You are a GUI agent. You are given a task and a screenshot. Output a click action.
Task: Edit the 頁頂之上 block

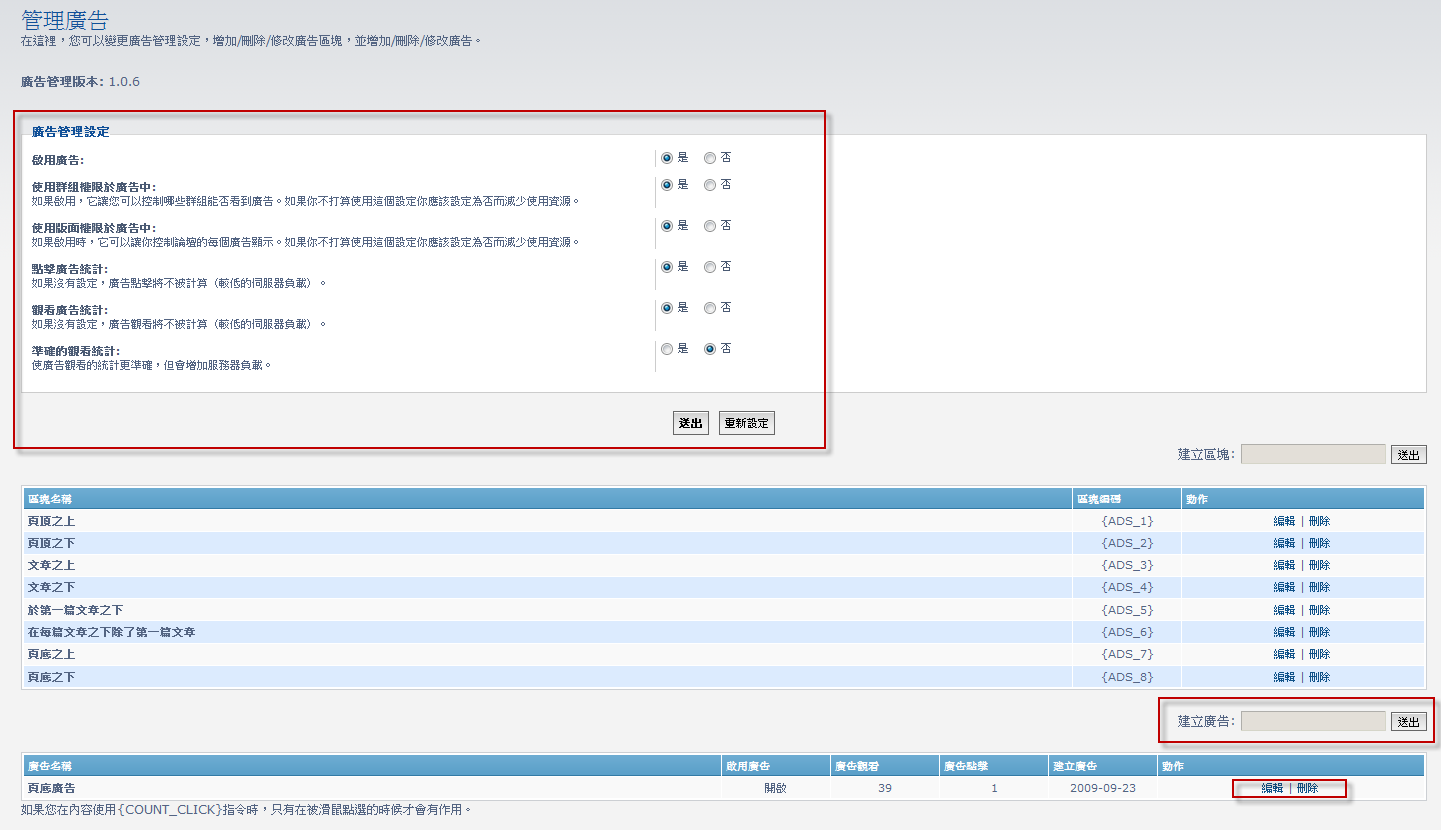[1284, 521]
